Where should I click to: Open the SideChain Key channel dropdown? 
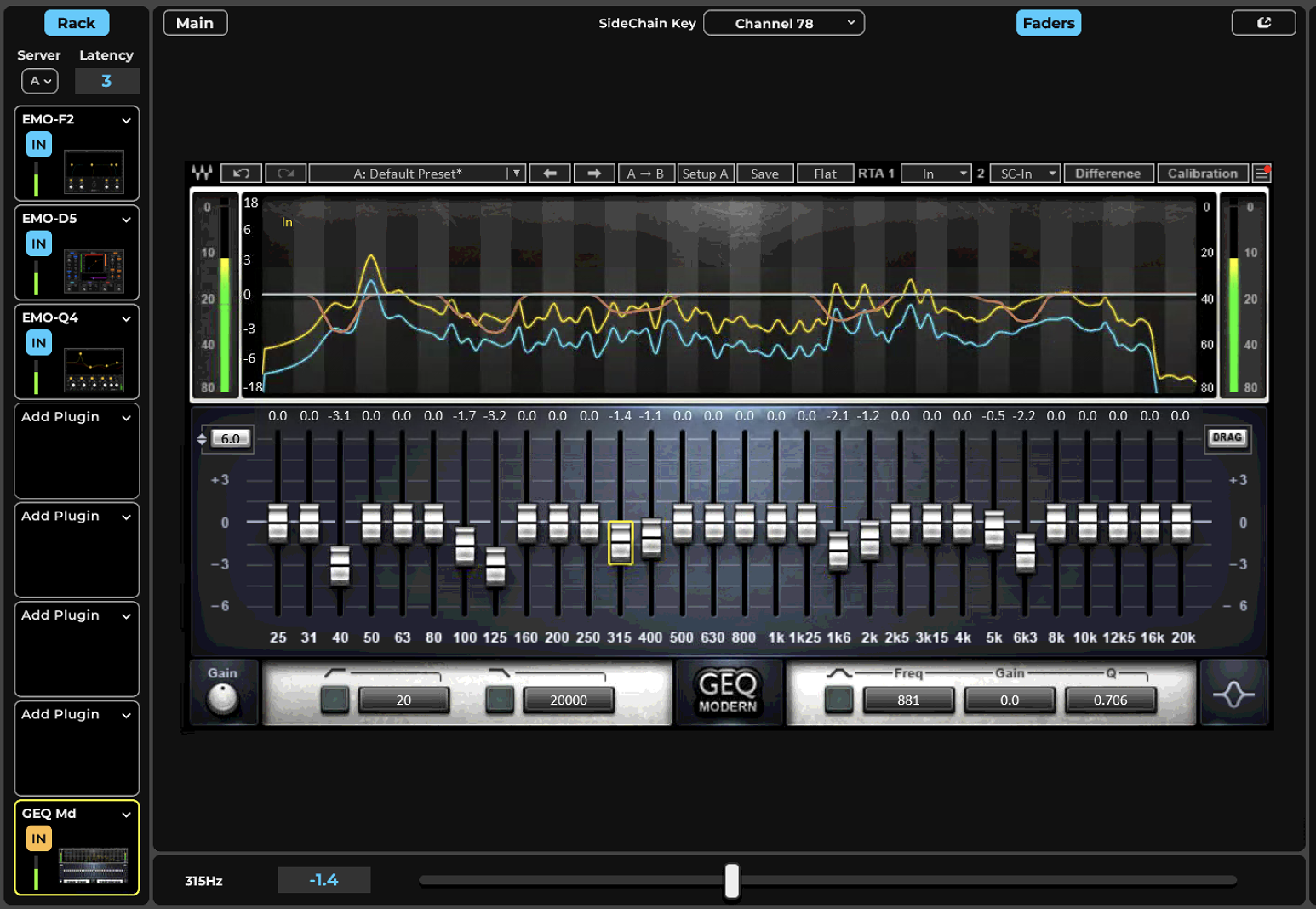pos(784,23)
